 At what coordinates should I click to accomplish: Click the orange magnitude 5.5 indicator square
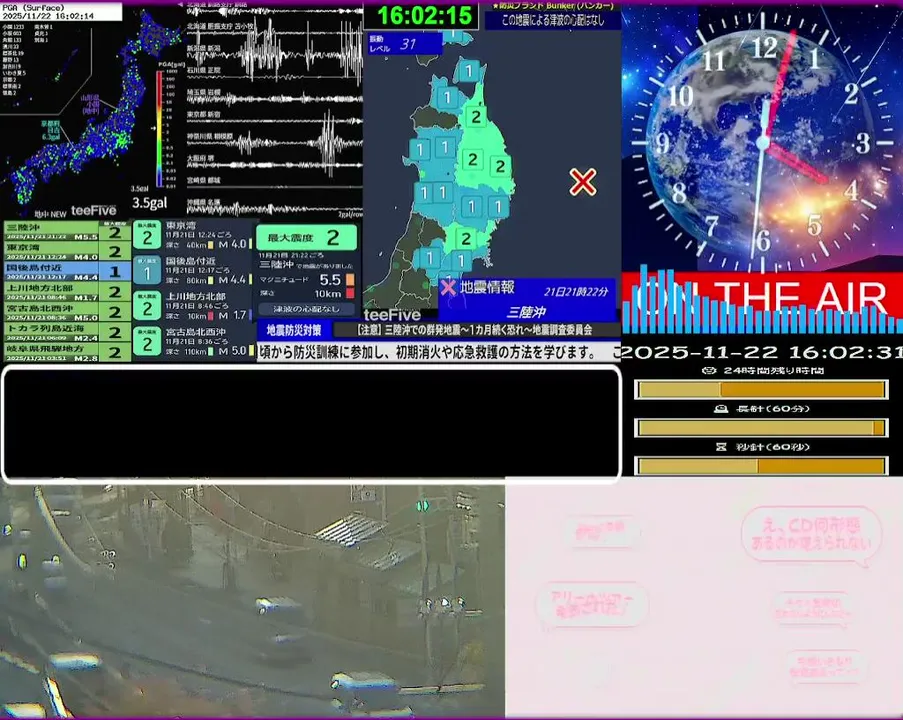pos(350,280)
